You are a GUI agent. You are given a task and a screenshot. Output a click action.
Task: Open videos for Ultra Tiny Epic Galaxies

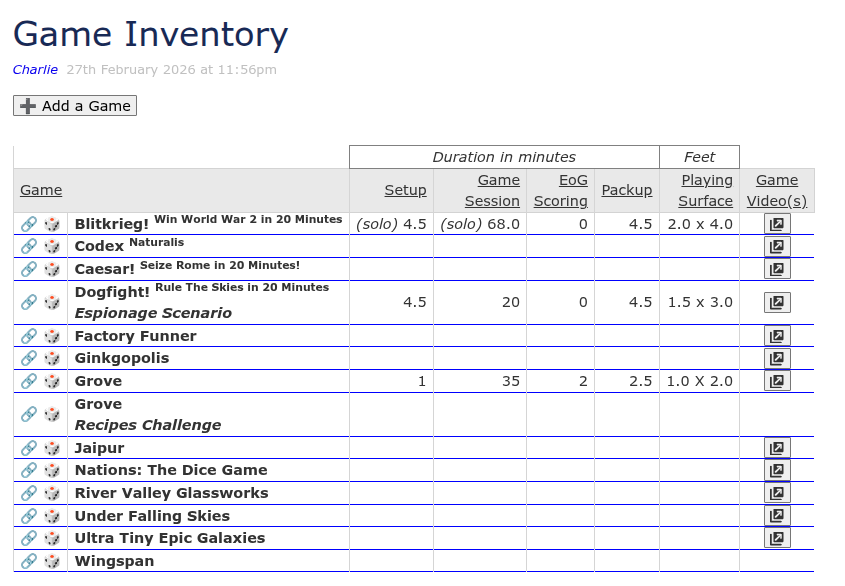point(777,538)
